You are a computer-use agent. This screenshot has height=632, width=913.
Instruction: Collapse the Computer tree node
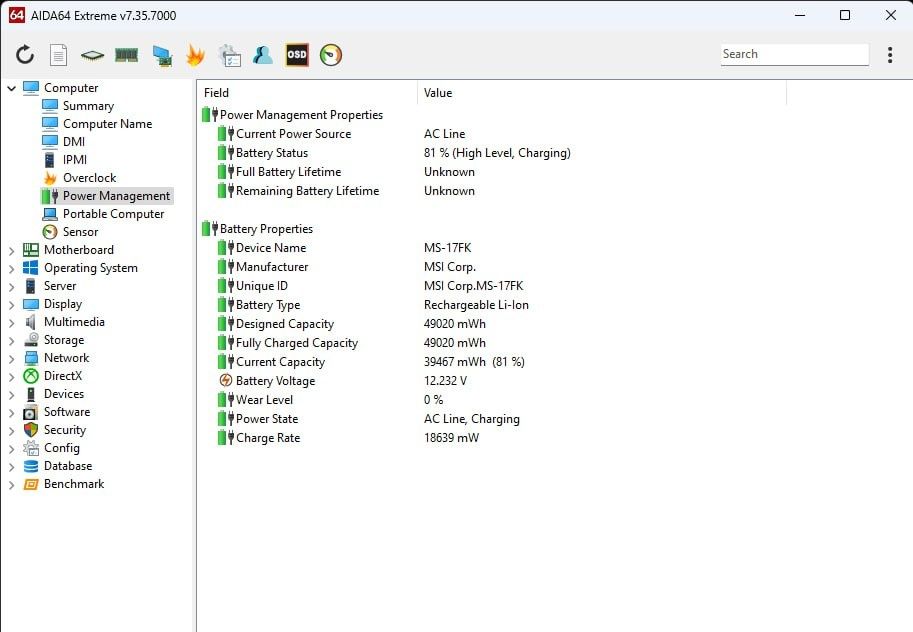[11, 88]
